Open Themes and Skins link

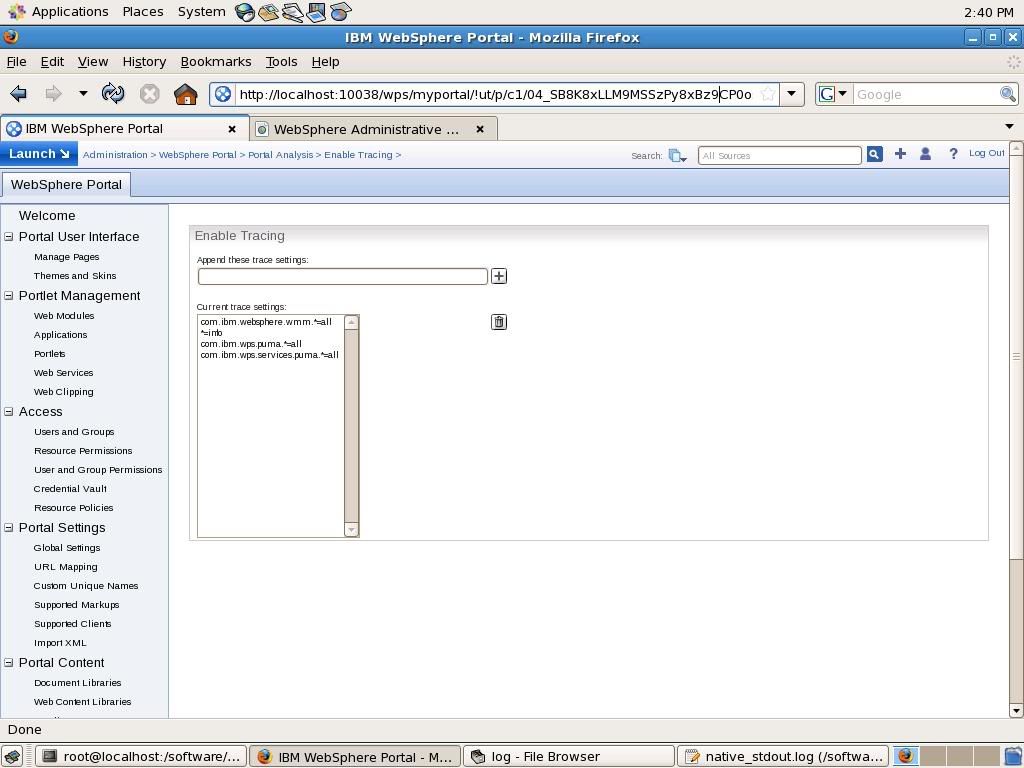pyautogui.click(x=75, y=276)
